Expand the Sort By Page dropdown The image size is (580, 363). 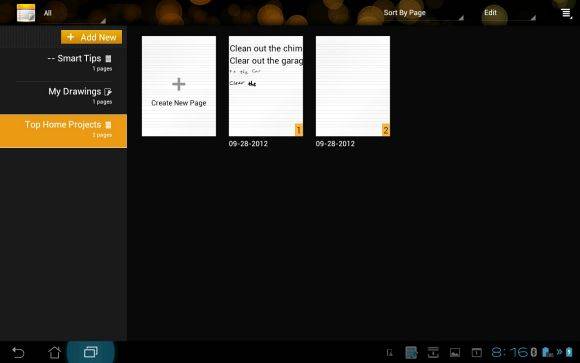click(x=423, y=13)
